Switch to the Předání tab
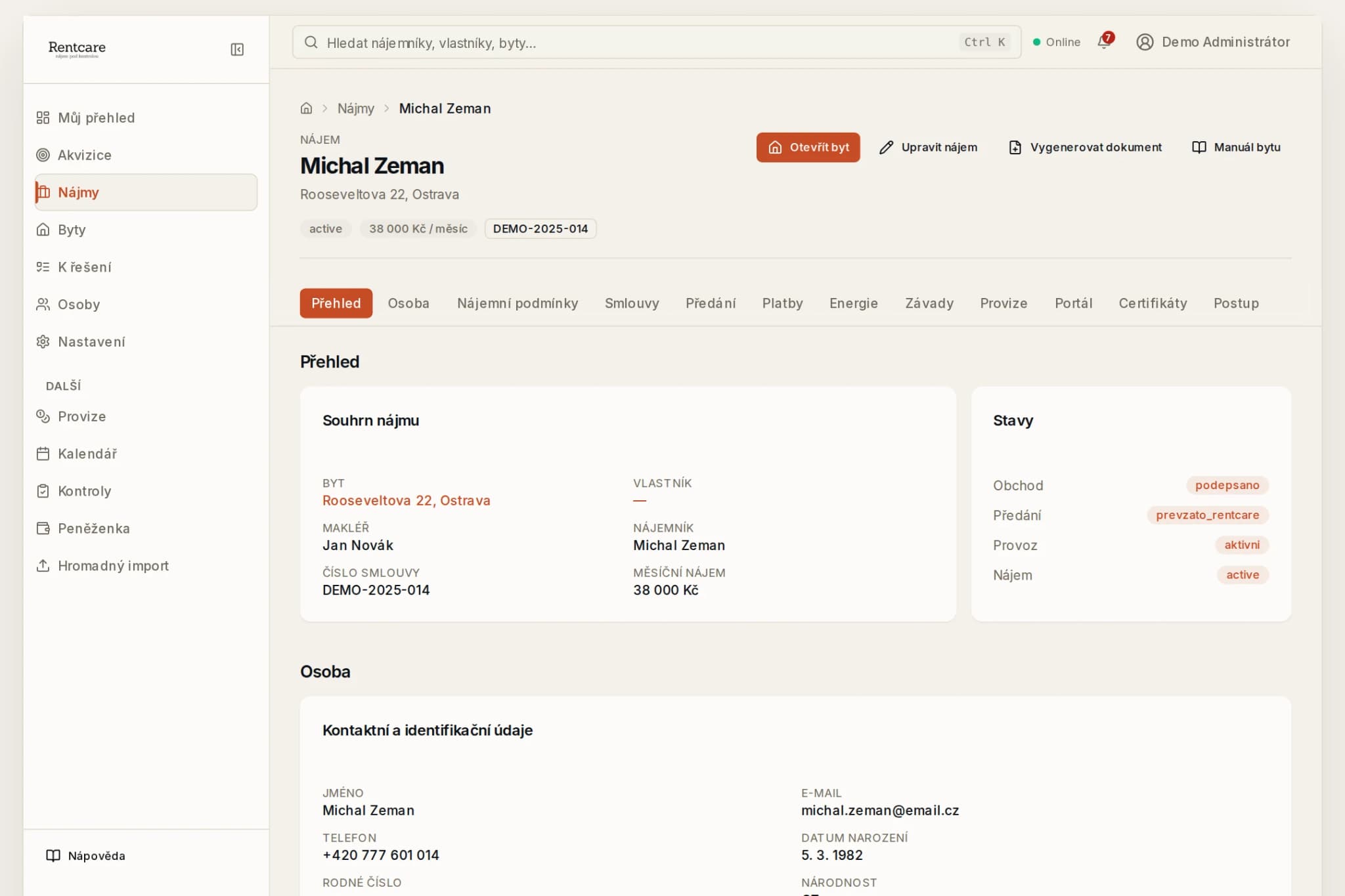1345x896 pixels. coord(711,303)
